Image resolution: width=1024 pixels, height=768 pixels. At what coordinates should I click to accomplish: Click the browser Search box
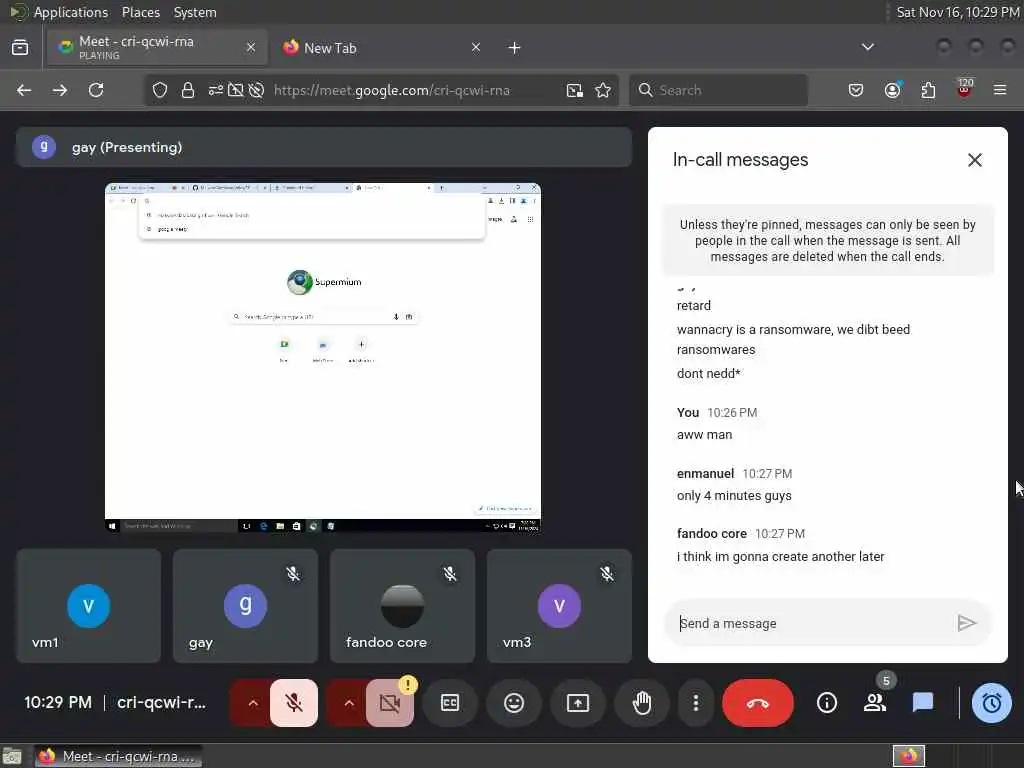[718, 90]
